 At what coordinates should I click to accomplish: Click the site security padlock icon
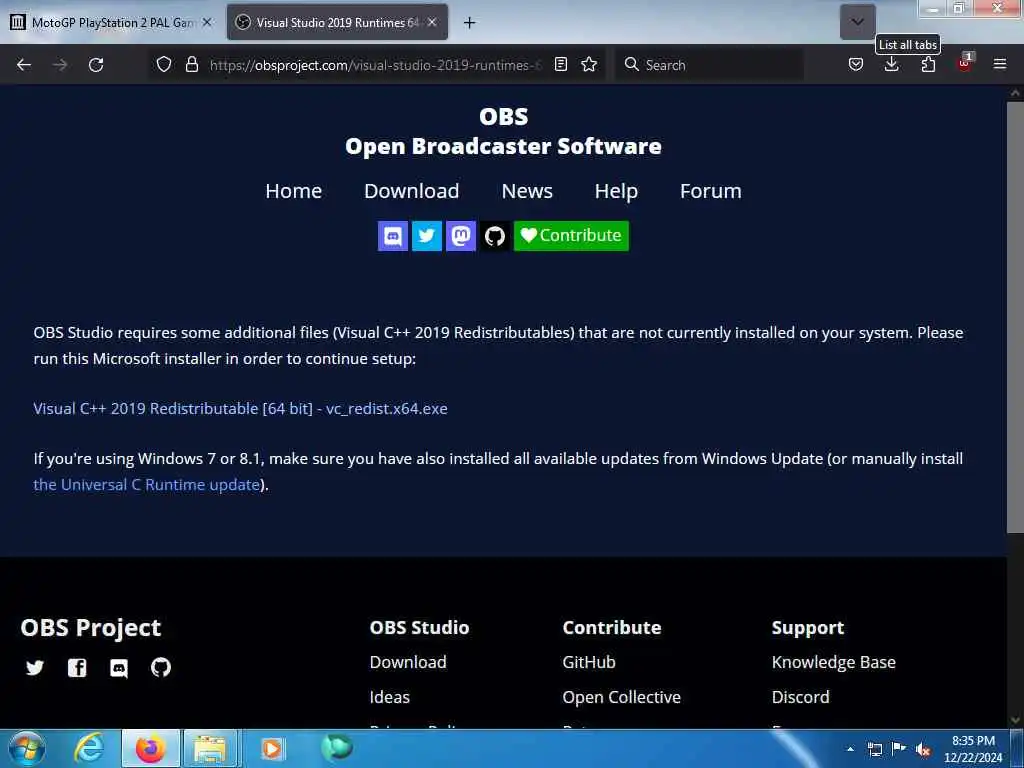191,64
